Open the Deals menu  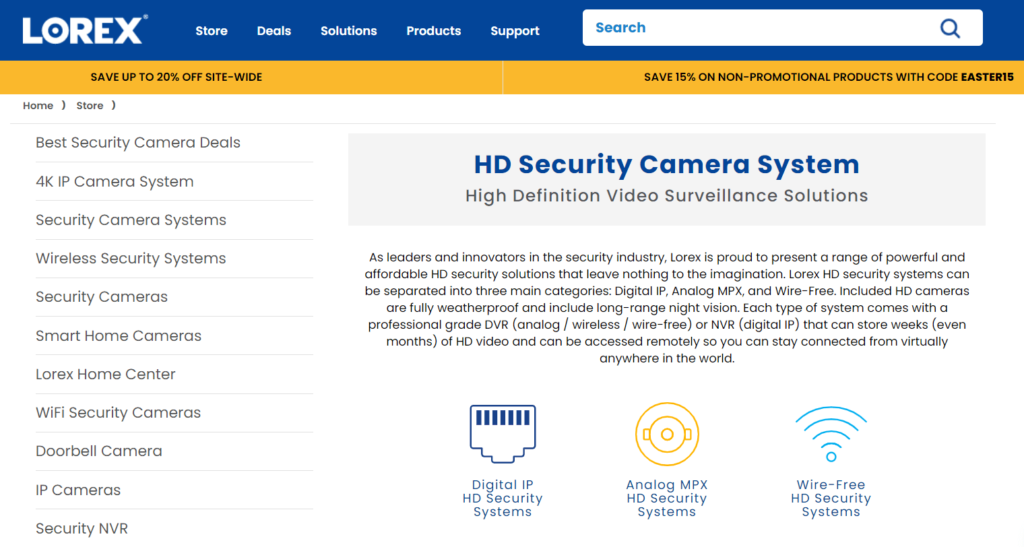(x=274, y=31)
